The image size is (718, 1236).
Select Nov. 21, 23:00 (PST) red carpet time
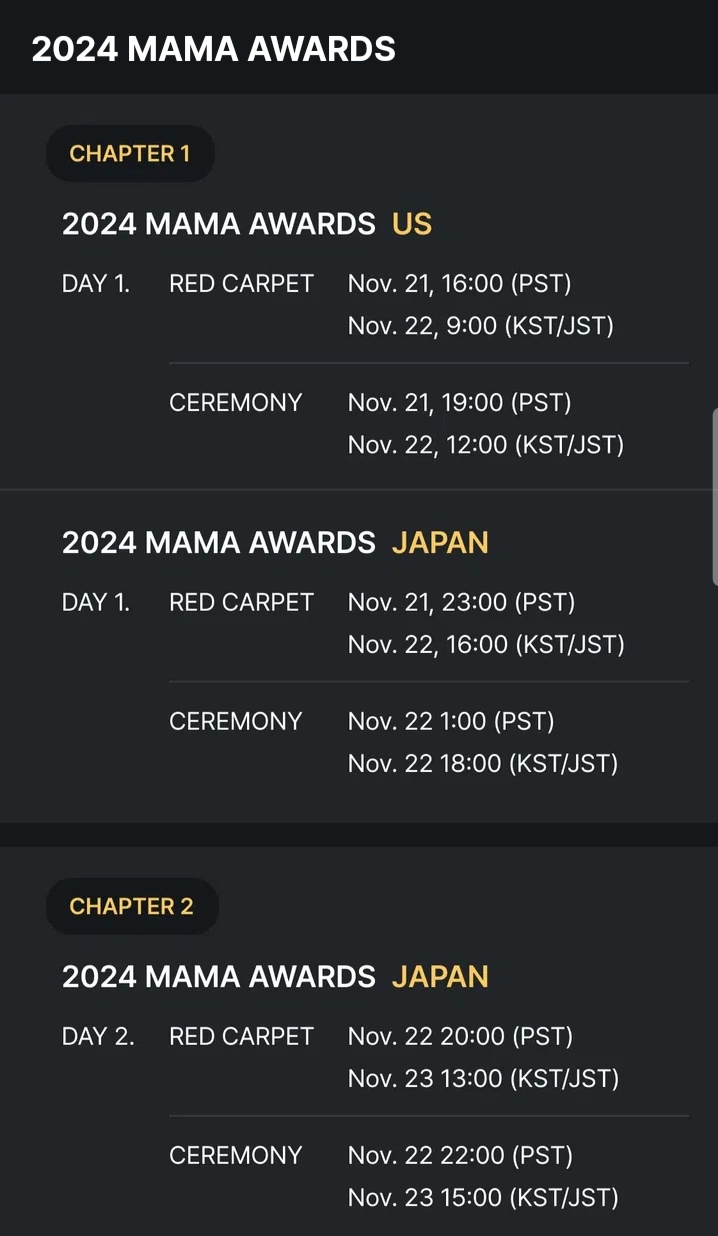point(461,603)
